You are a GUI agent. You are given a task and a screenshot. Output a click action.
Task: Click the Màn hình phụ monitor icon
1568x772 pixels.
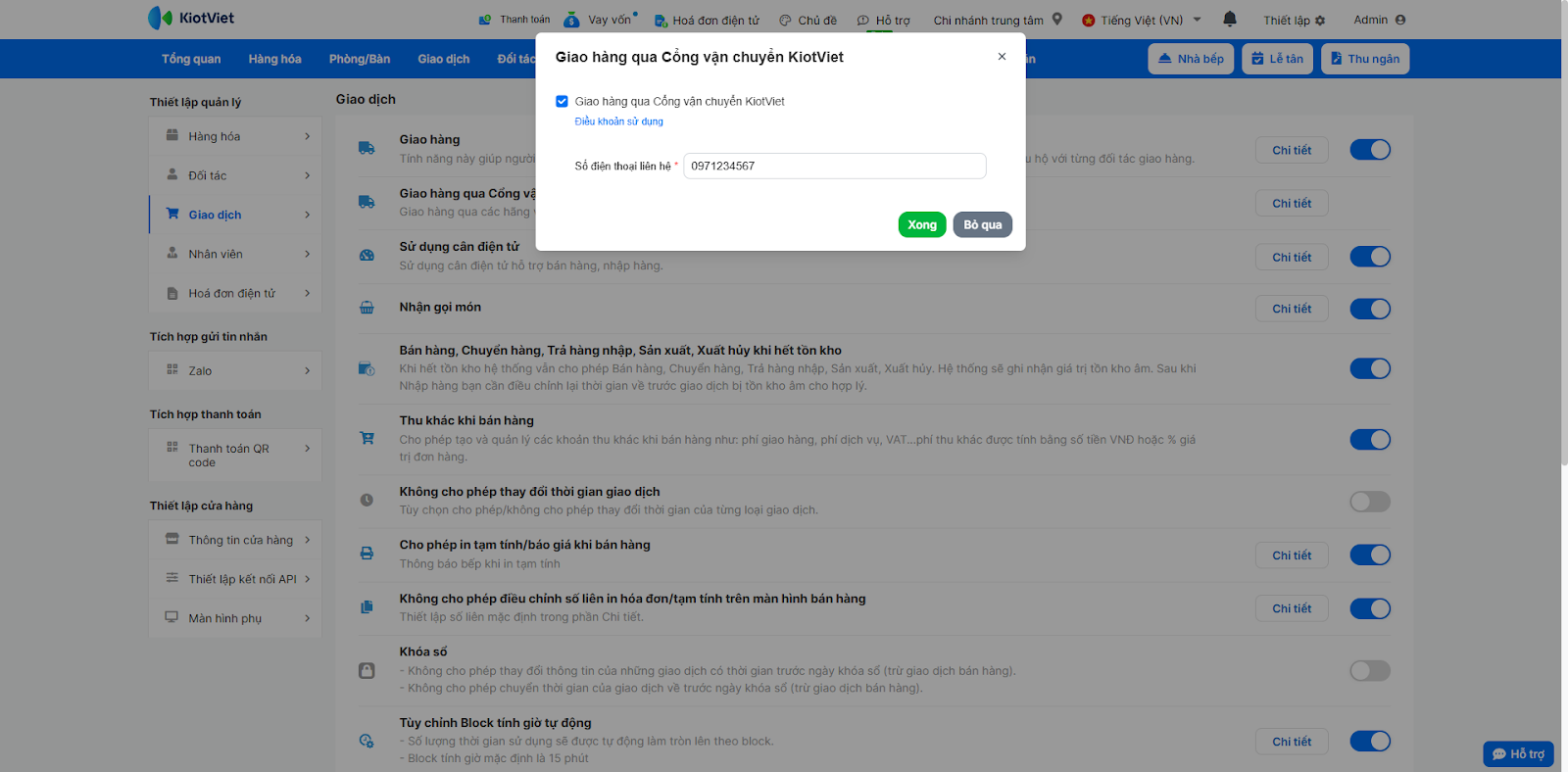pos(171,617)
